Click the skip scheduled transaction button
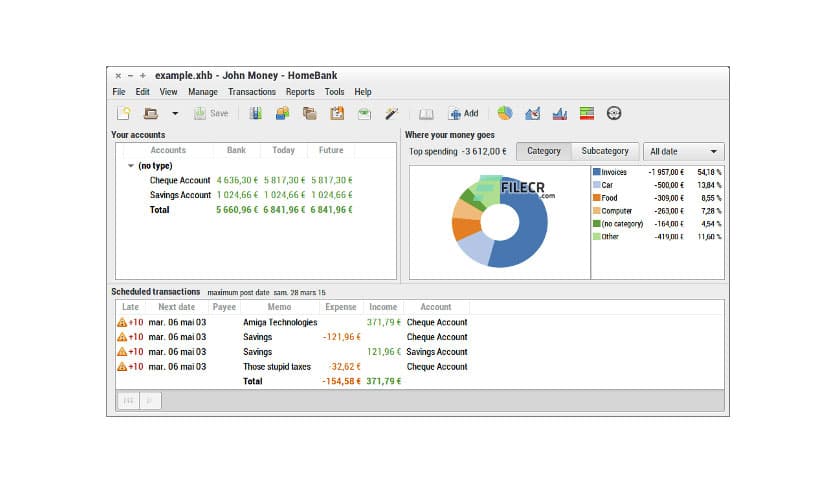The height and width of the screenshot is (484, 836). pyautogui.click(x=128, y=400)
